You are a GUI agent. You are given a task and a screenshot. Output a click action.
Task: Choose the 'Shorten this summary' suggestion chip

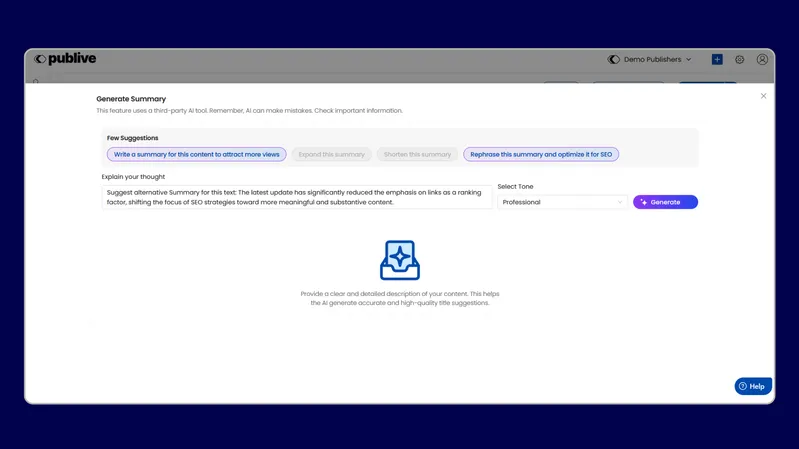coord(417,155)
